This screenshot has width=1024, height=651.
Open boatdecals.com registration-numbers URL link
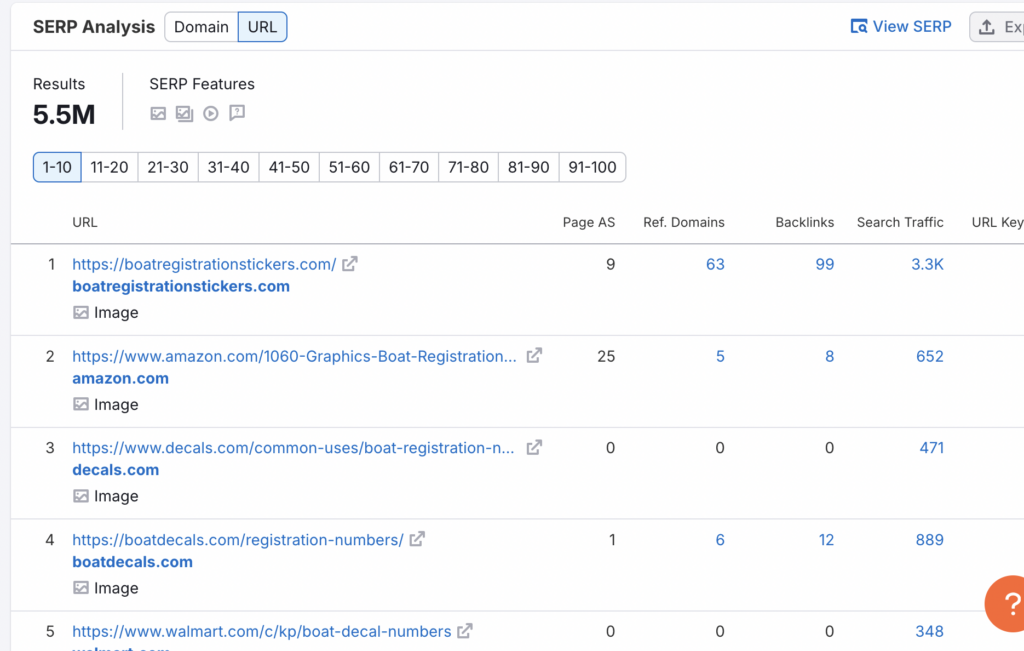[238, 539]
